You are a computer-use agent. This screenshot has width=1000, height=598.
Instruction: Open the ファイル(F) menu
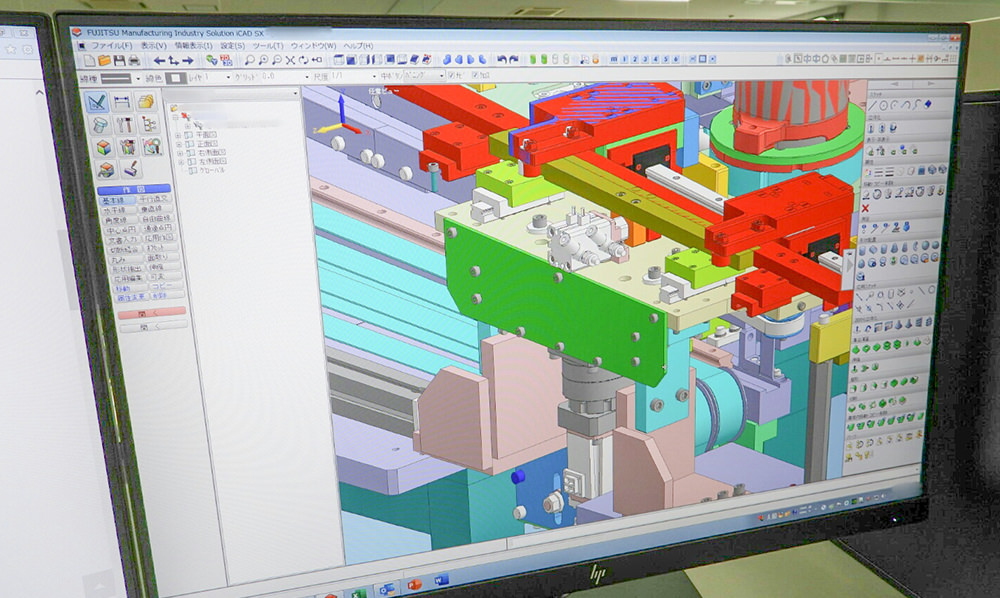pos(112,46)
